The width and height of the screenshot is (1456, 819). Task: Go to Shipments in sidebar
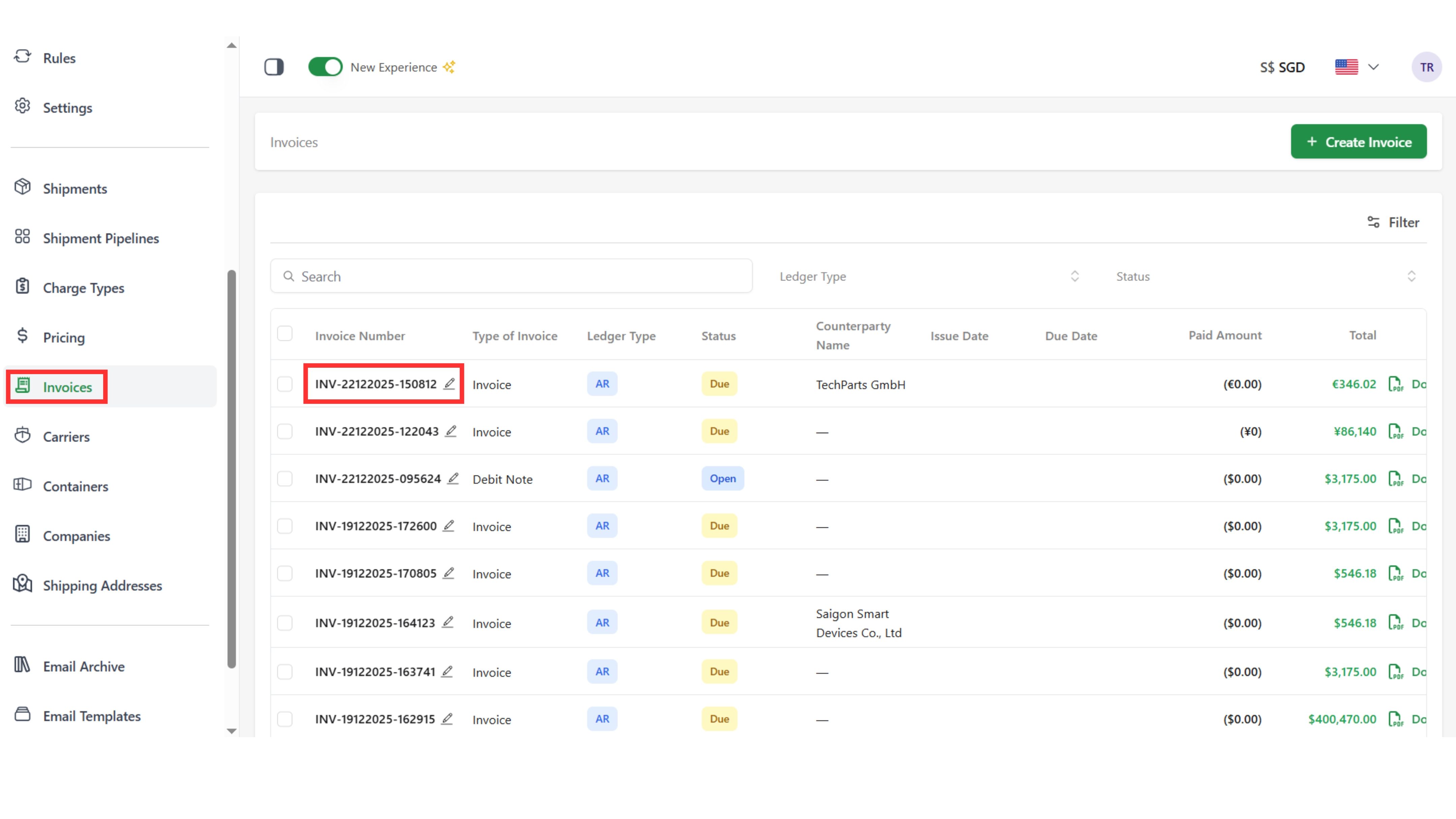click(74, 188)
